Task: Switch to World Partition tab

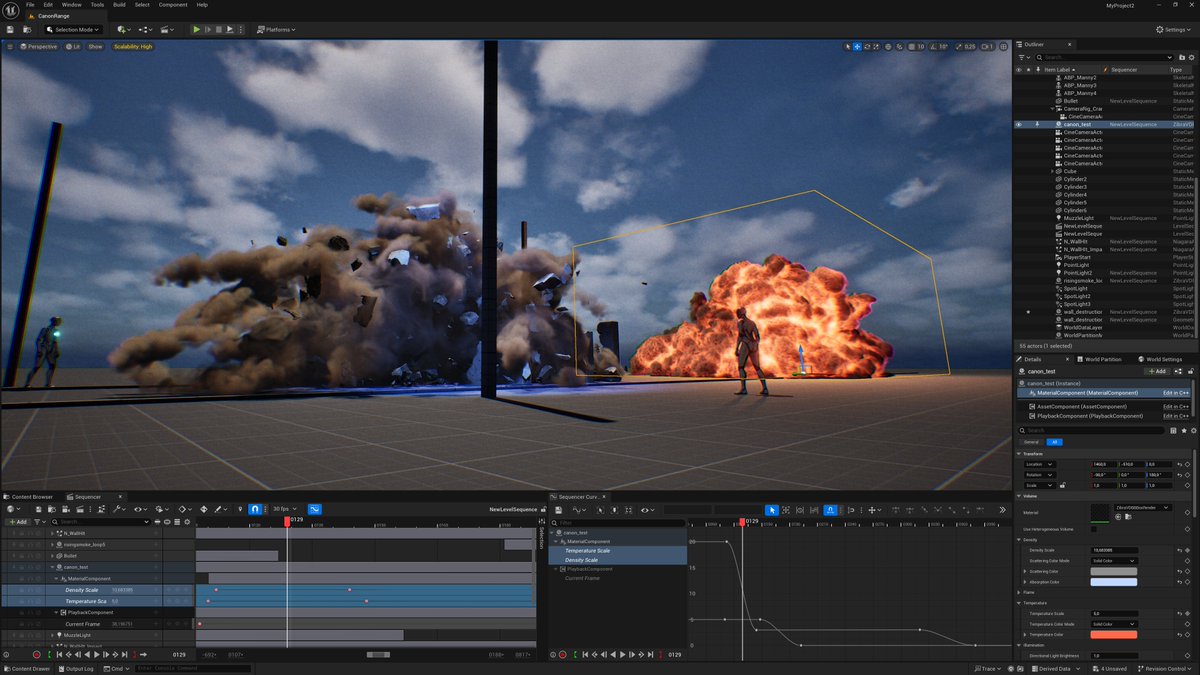Action: (x=1099, y=359)
